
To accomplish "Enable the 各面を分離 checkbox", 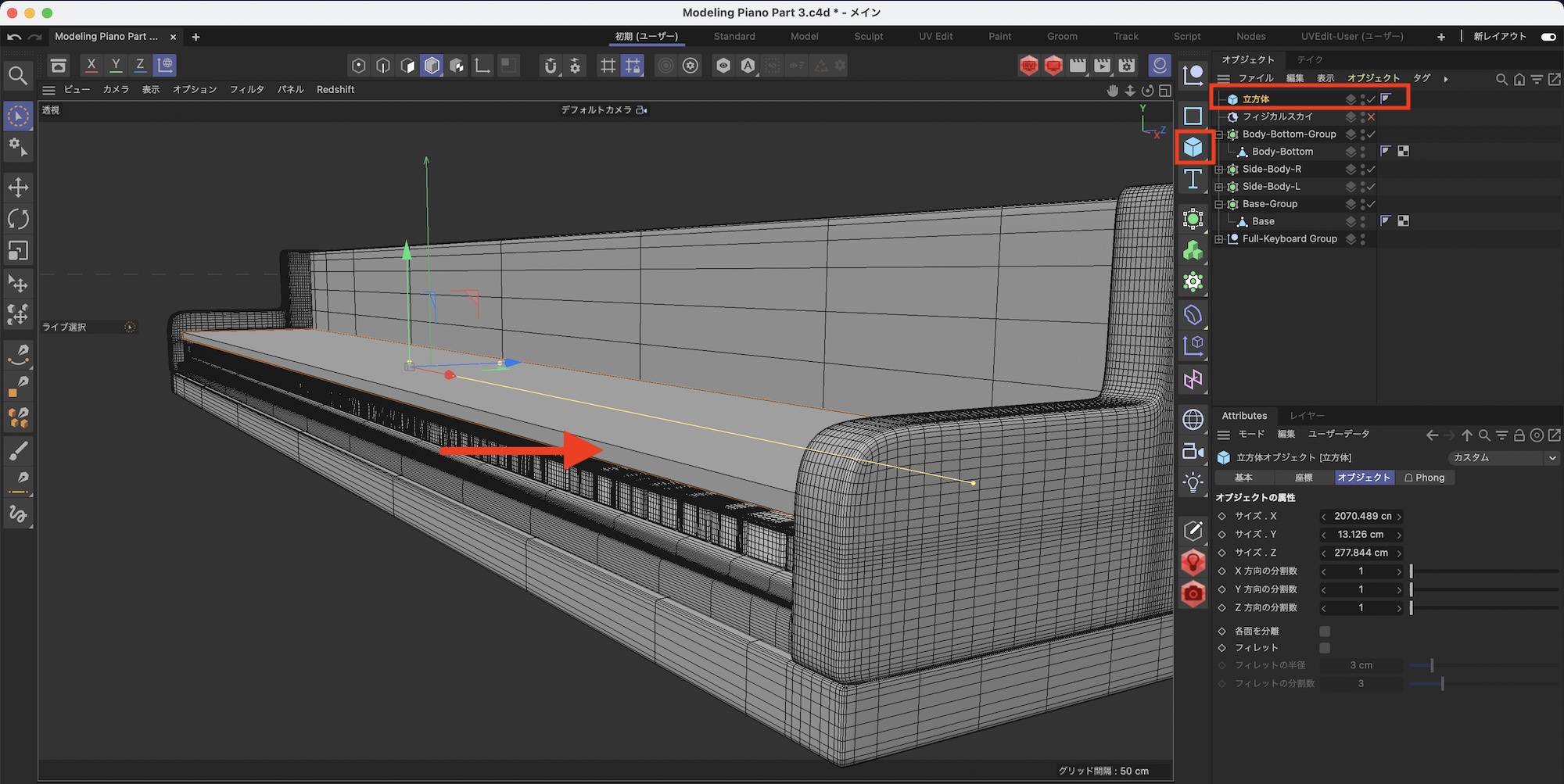I will pyautogui.click(x=1325, y=631).
